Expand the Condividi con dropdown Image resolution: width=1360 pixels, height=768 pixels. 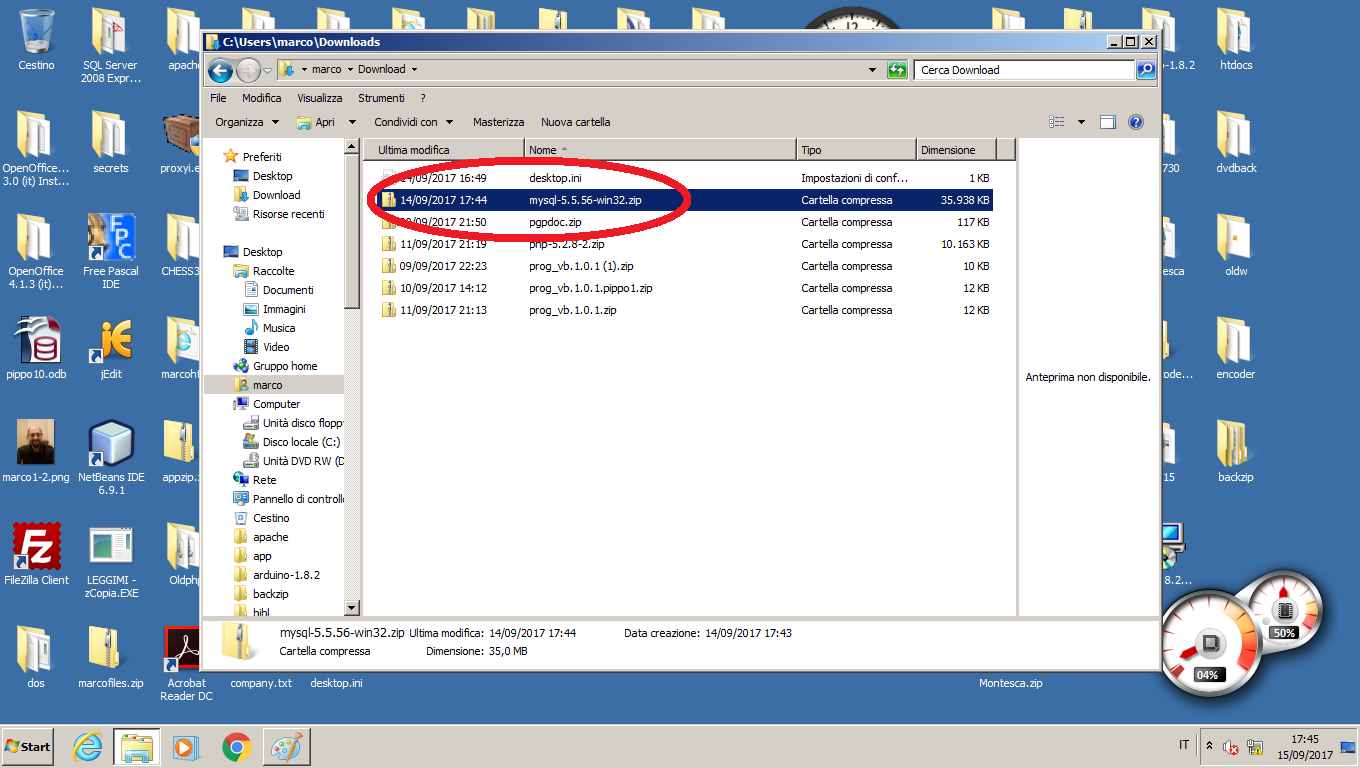413,122
